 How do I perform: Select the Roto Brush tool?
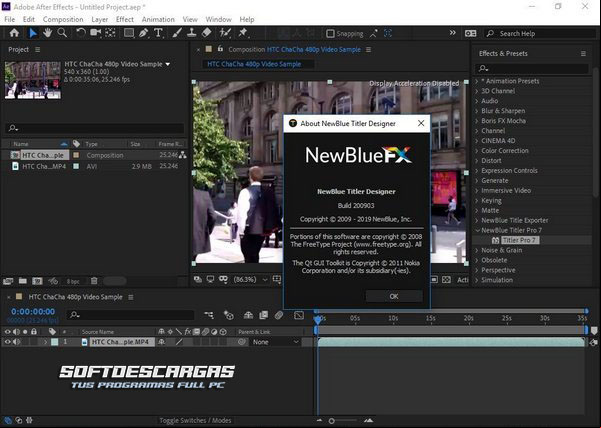pyautogui.click(x=225, y=33)
